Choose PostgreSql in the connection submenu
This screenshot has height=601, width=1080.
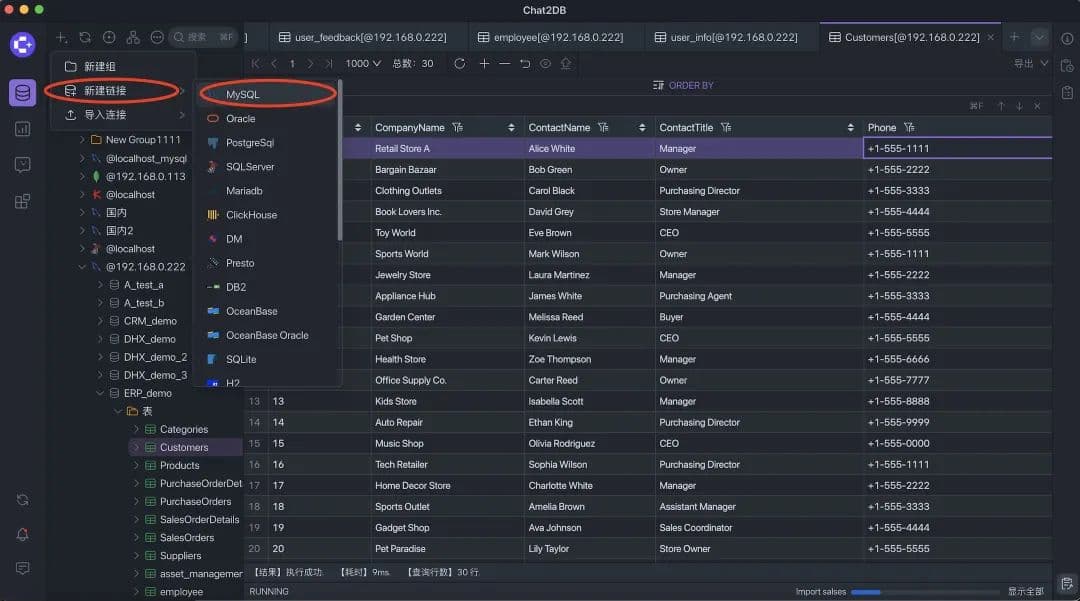pos(249,143)
